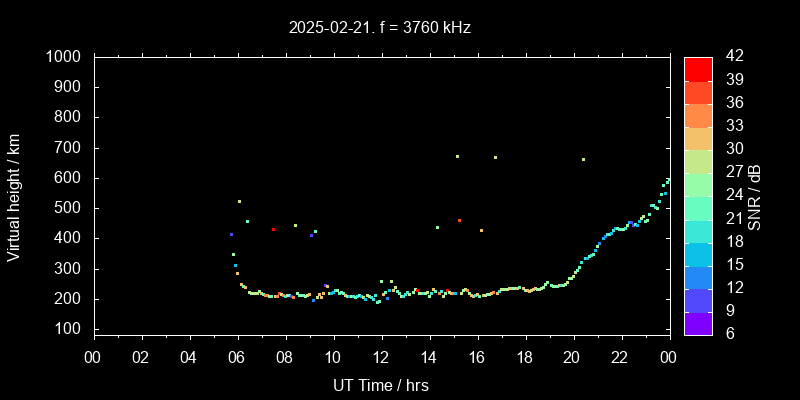Click the isolated red data point near 07:30 UT

pyautogui.click(x=273, y=229)
